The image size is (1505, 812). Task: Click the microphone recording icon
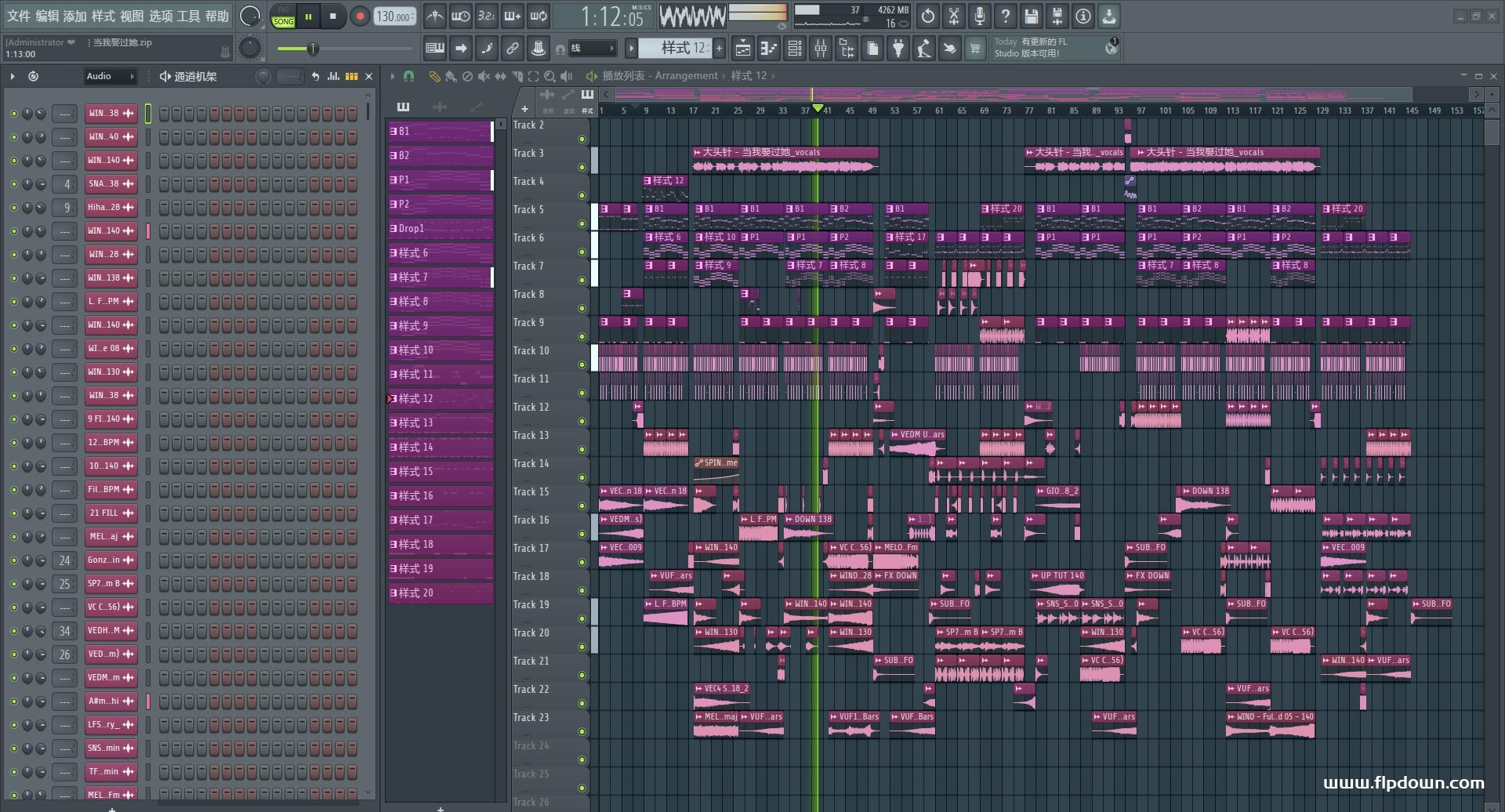[979, 16]
